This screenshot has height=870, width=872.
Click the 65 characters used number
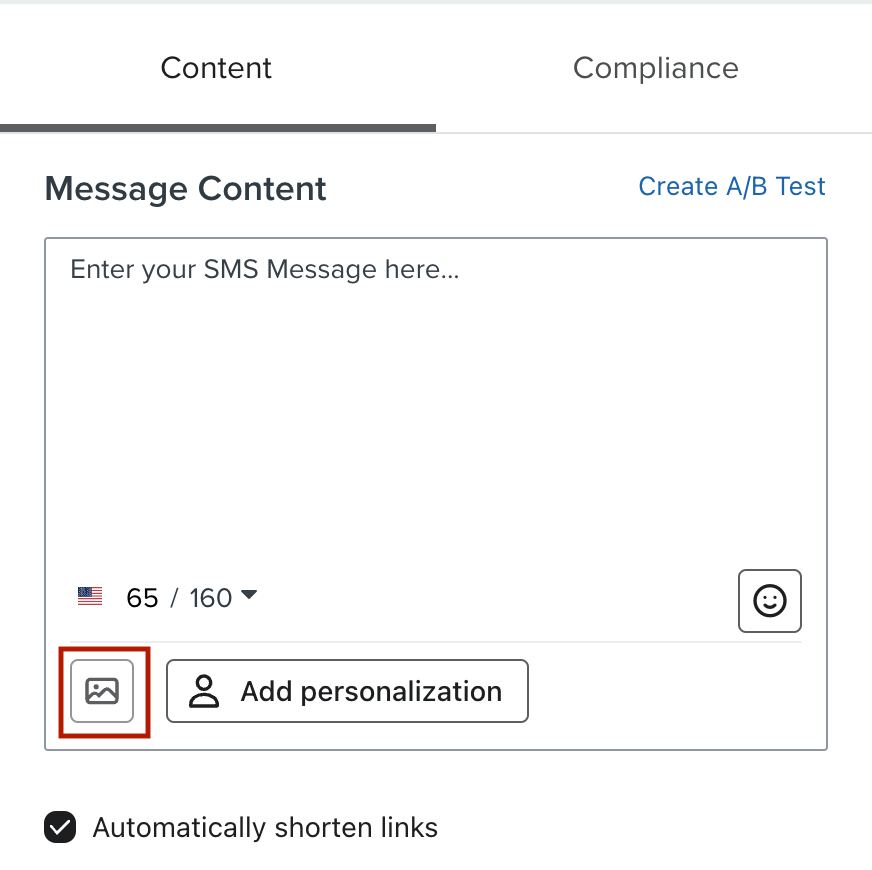click(142, 599)
